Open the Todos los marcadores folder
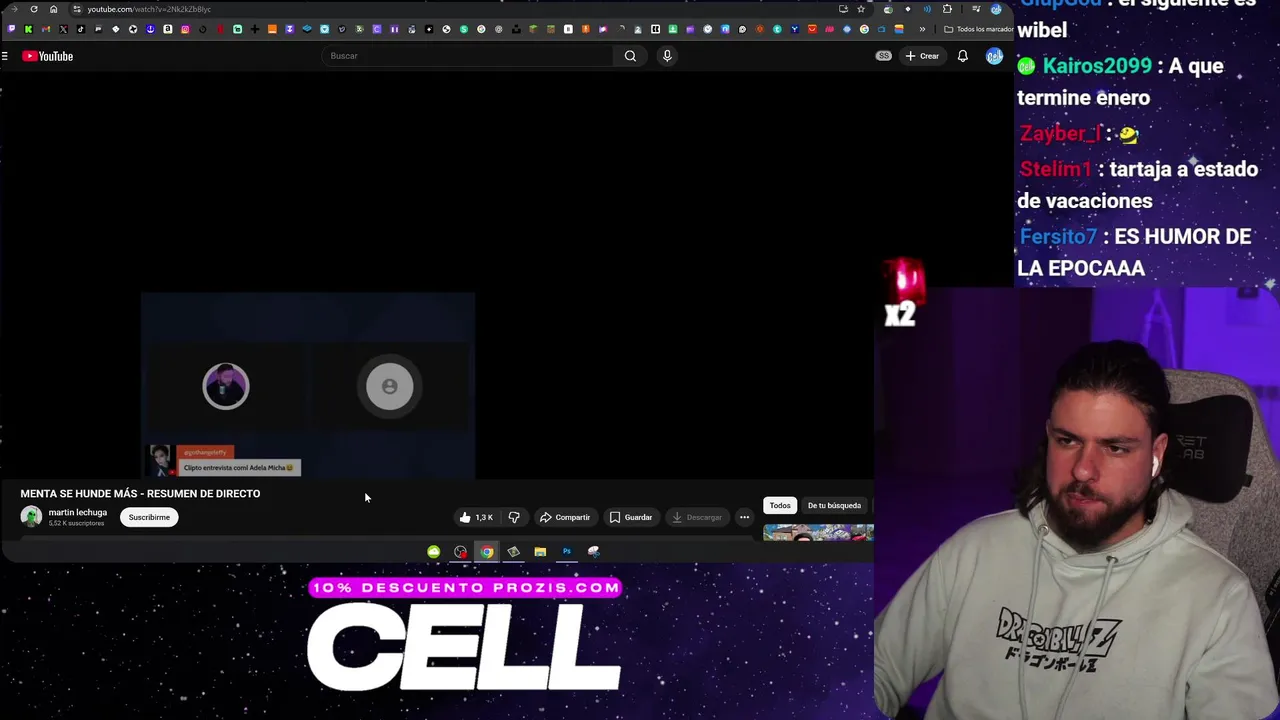Screen dimensions: 1280x720 [x=978, y=29]
